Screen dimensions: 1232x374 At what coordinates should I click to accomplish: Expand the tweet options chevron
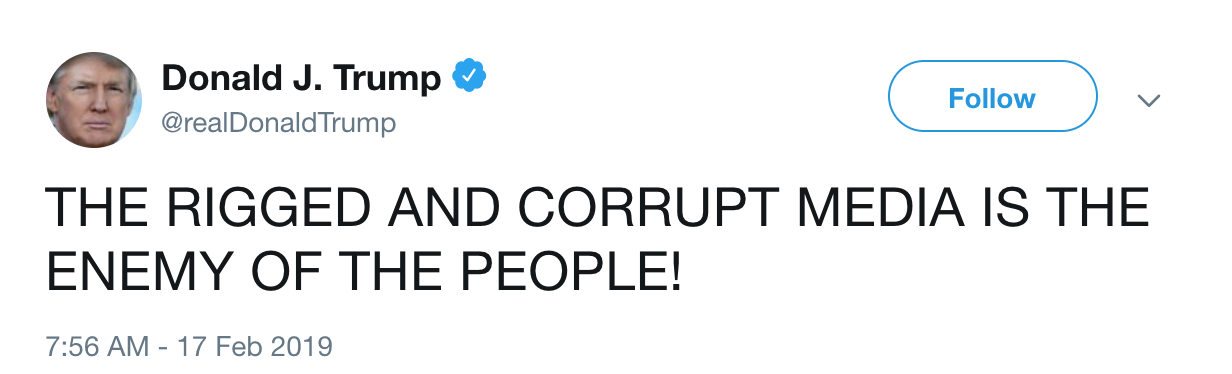click(1150, 100)
